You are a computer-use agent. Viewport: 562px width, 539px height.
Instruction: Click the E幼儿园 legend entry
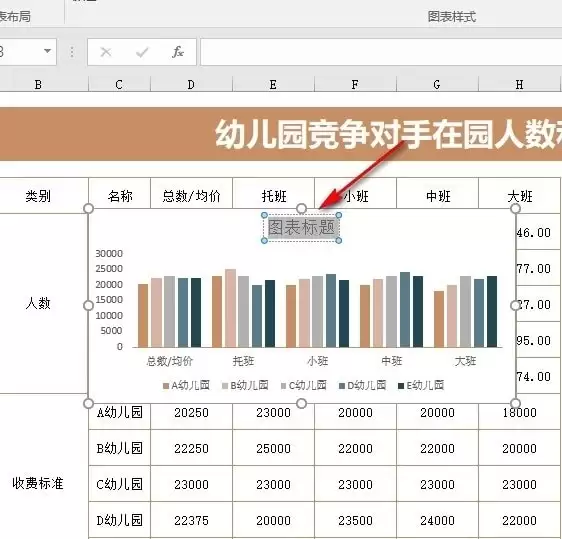[x=421, y=386]
